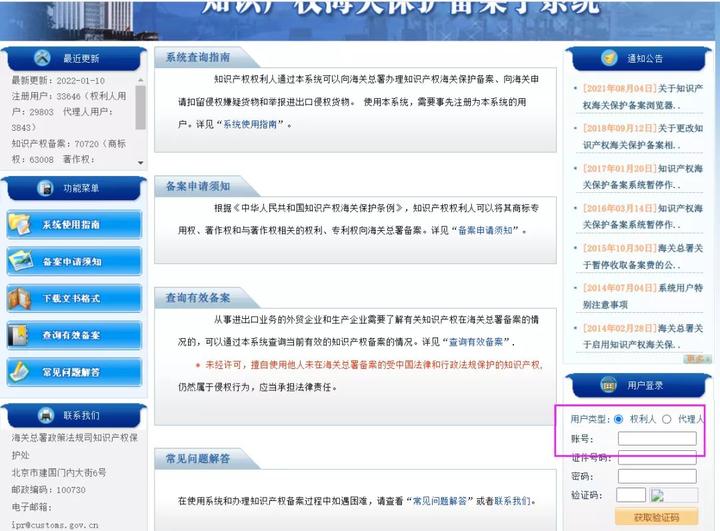Open the "常见问题解答" link in the bottom text
The width and height of the screenshot is (720, 531).
439,501
